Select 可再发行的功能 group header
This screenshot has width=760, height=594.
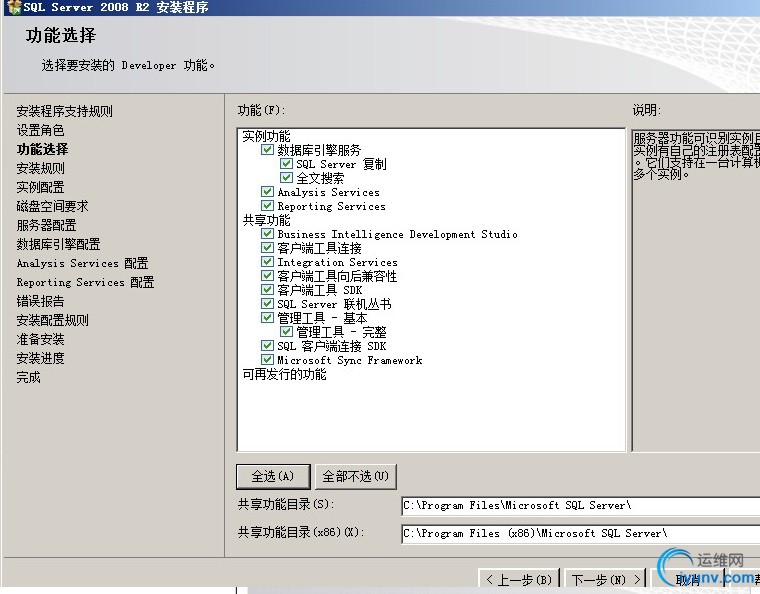285,374
